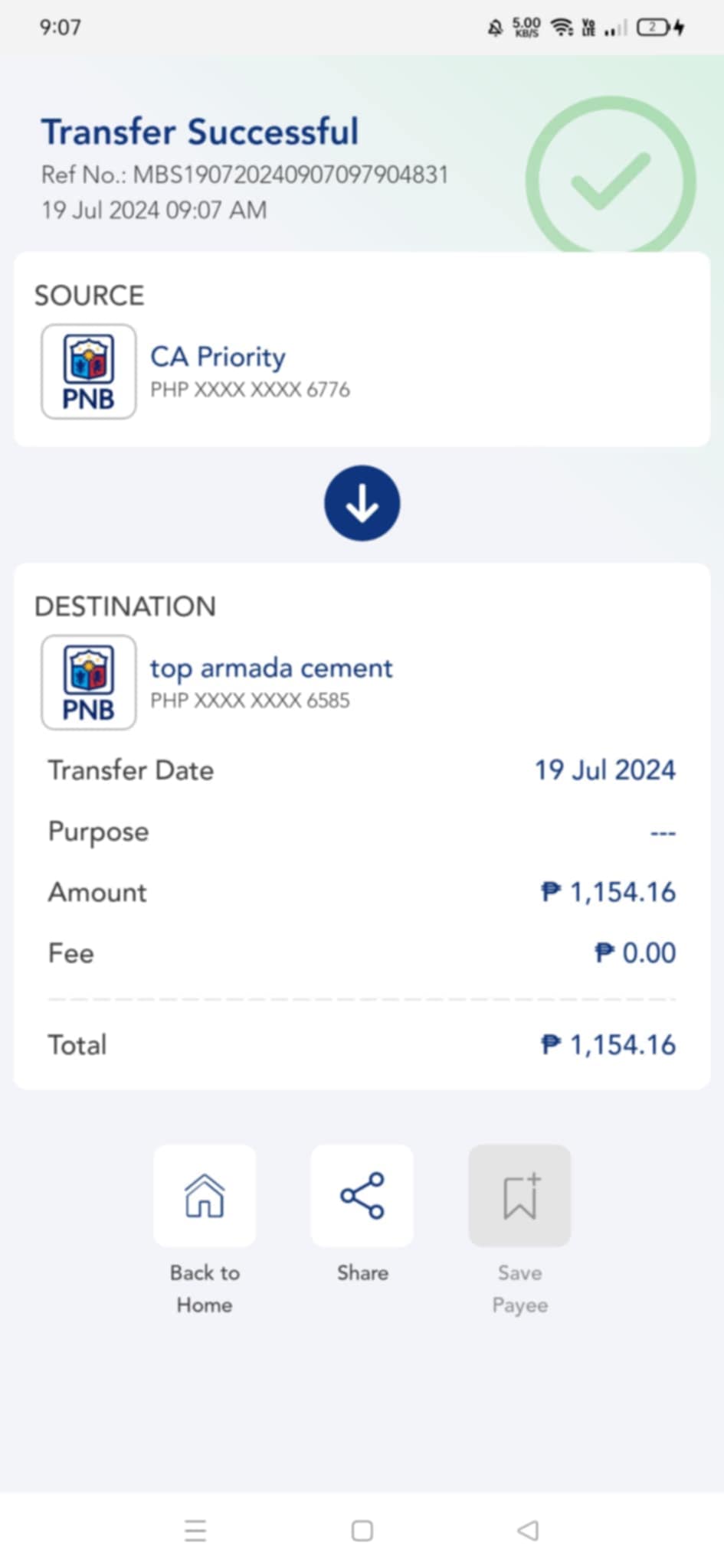
Task: Tap the battery status icon
Action: tap(653, 28)
